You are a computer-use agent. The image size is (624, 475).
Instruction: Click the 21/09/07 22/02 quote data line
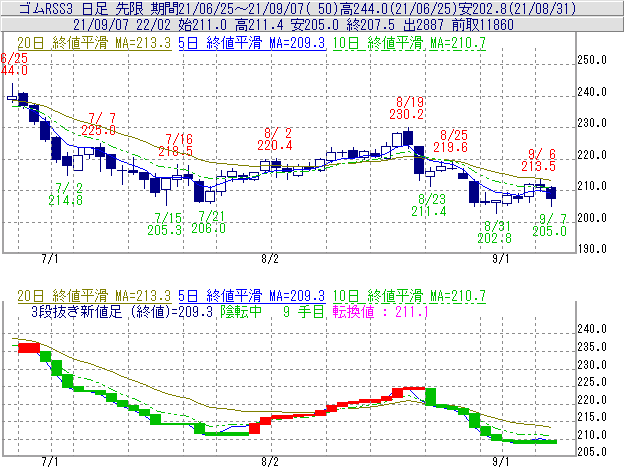(x=293, y=25)
